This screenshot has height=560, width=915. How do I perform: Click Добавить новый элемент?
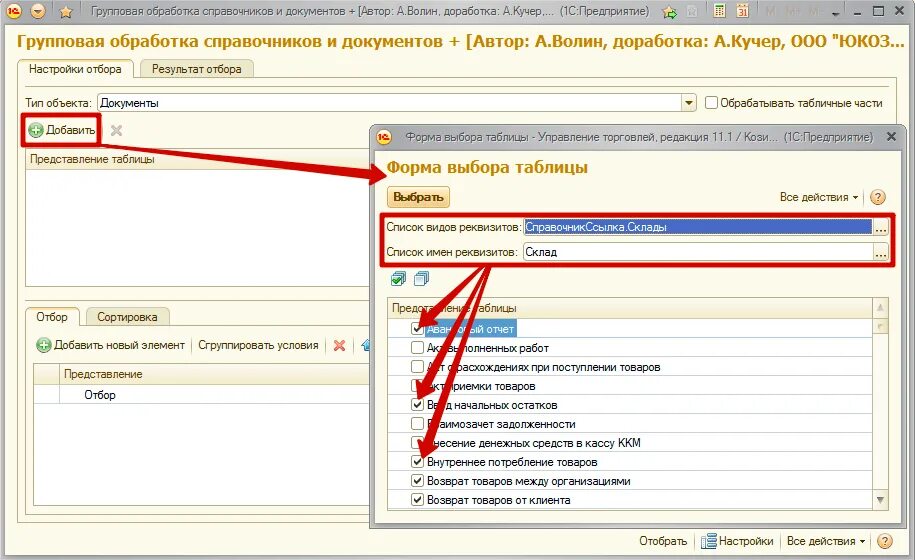[111, 345]
